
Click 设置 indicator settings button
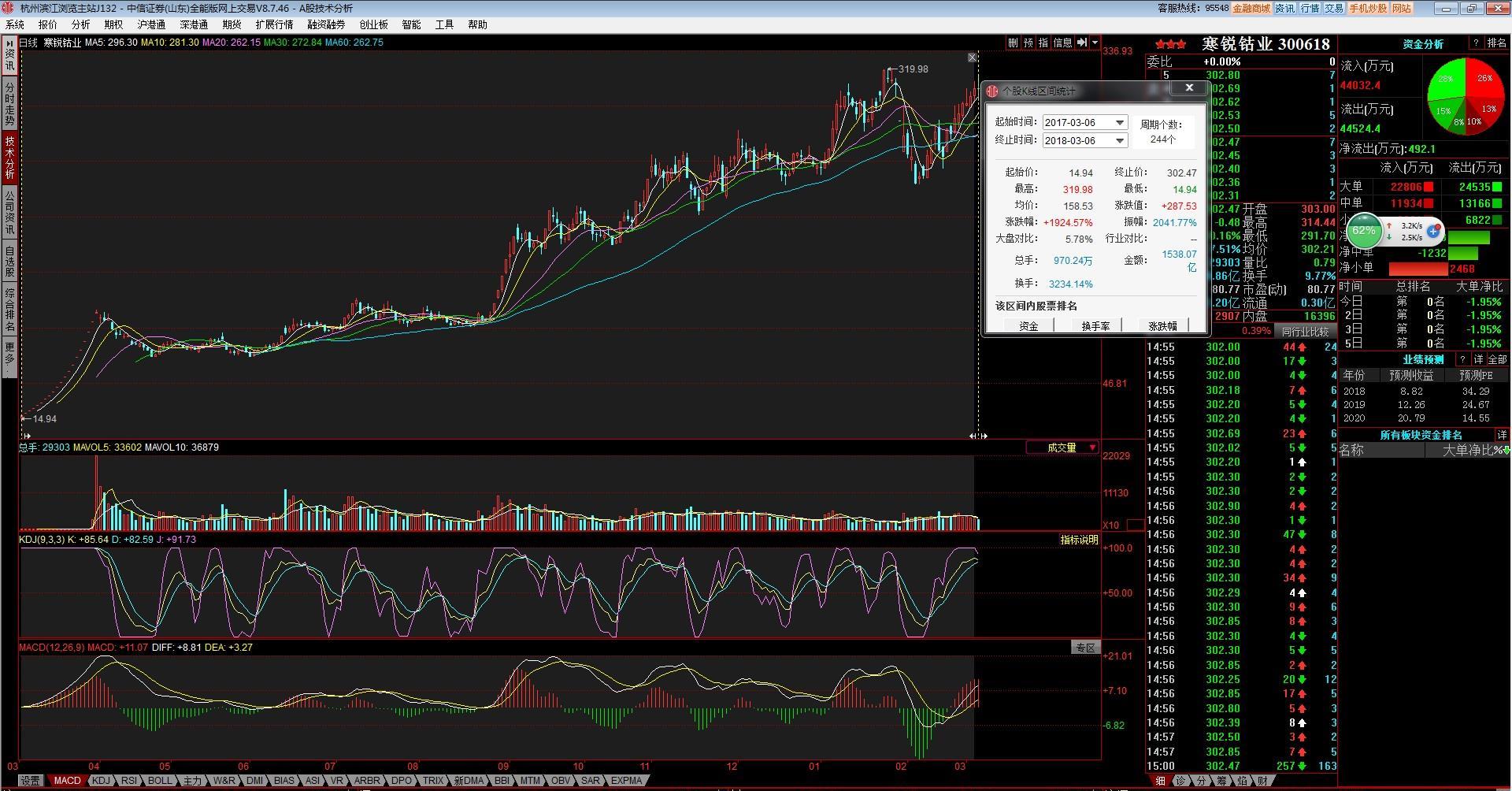[30, 781]
